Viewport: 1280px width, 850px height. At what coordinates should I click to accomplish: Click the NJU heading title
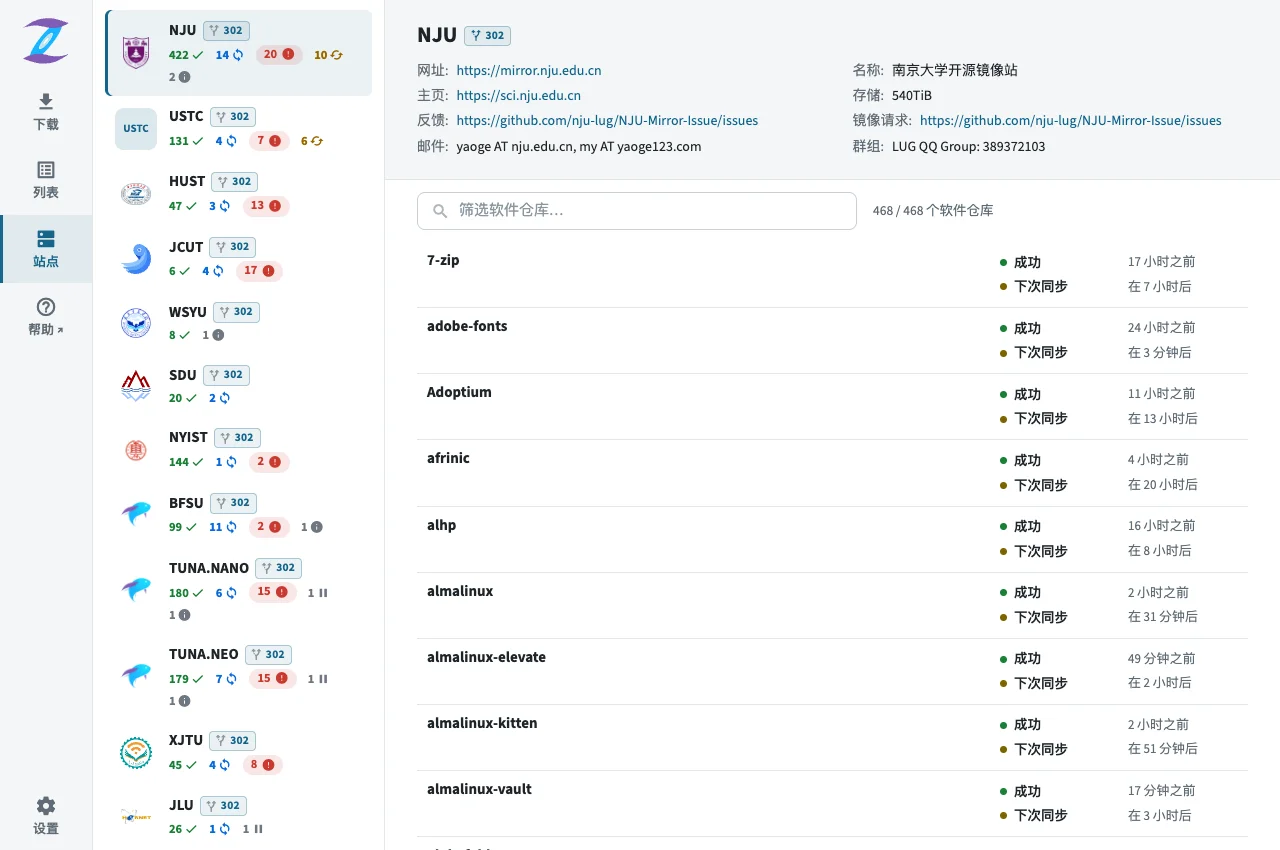coord(437,36)
